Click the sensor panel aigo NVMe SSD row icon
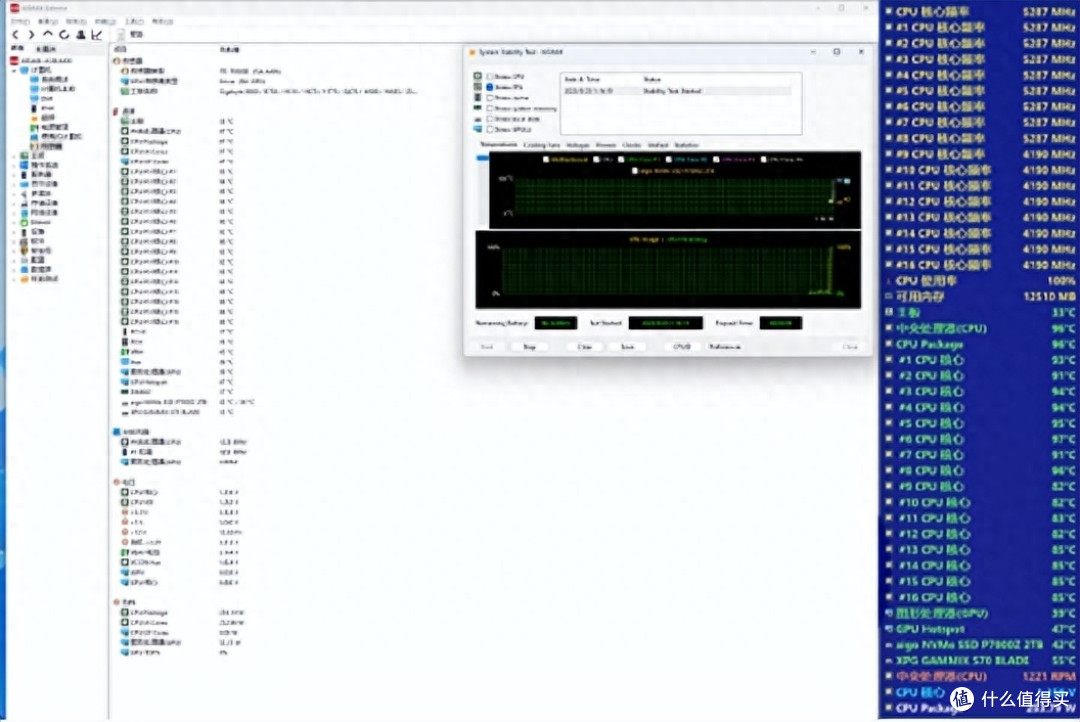 click(889, 645)
